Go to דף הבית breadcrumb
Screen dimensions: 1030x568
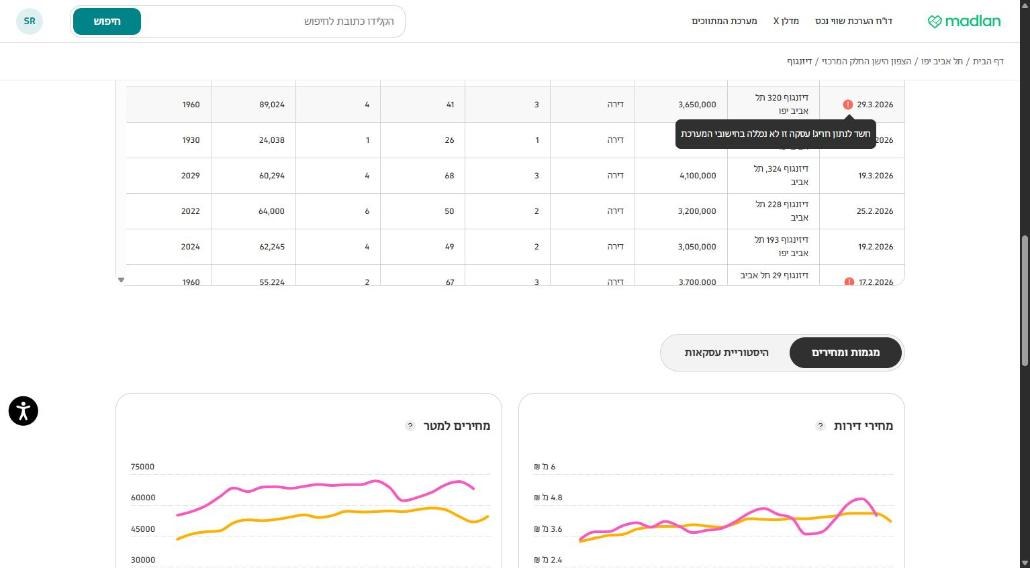pos(988,61)
